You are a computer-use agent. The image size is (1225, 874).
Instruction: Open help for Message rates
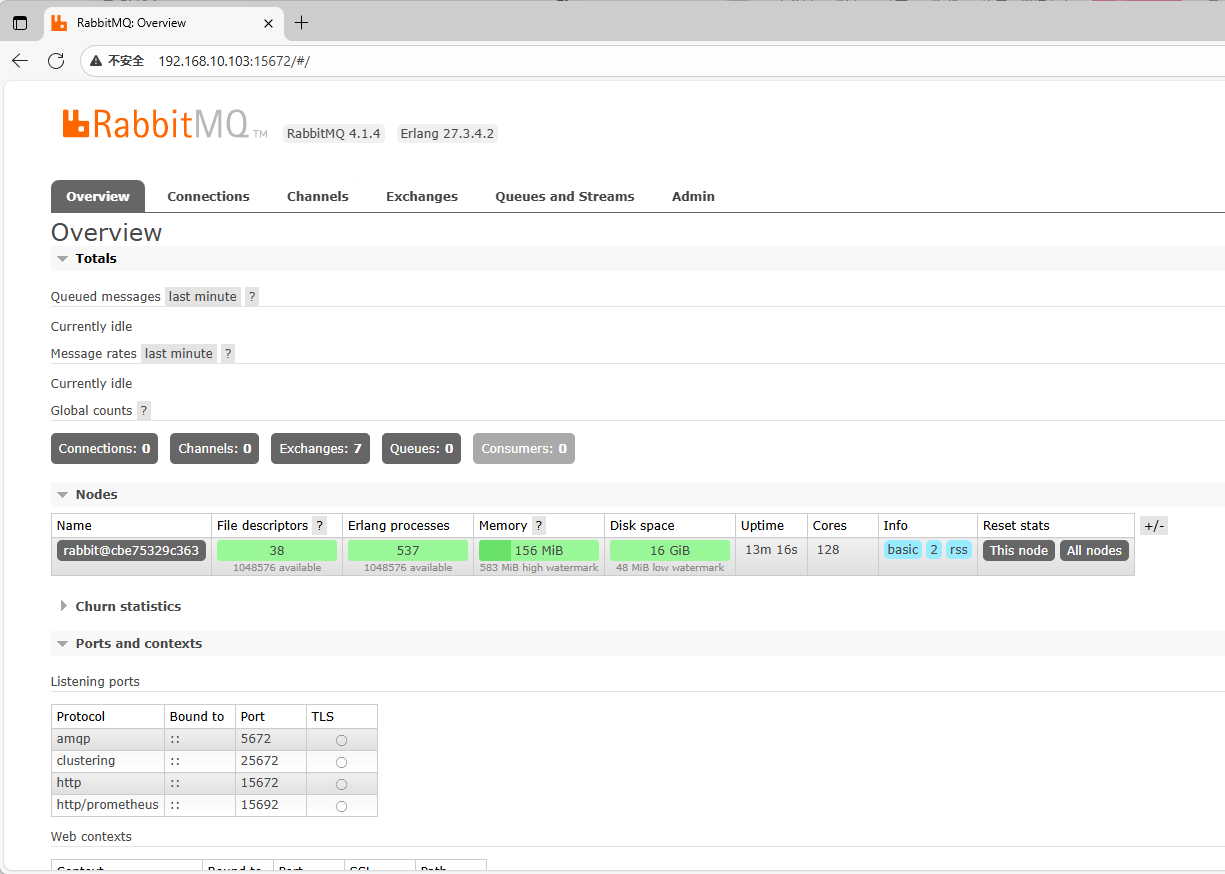[228, 354]
